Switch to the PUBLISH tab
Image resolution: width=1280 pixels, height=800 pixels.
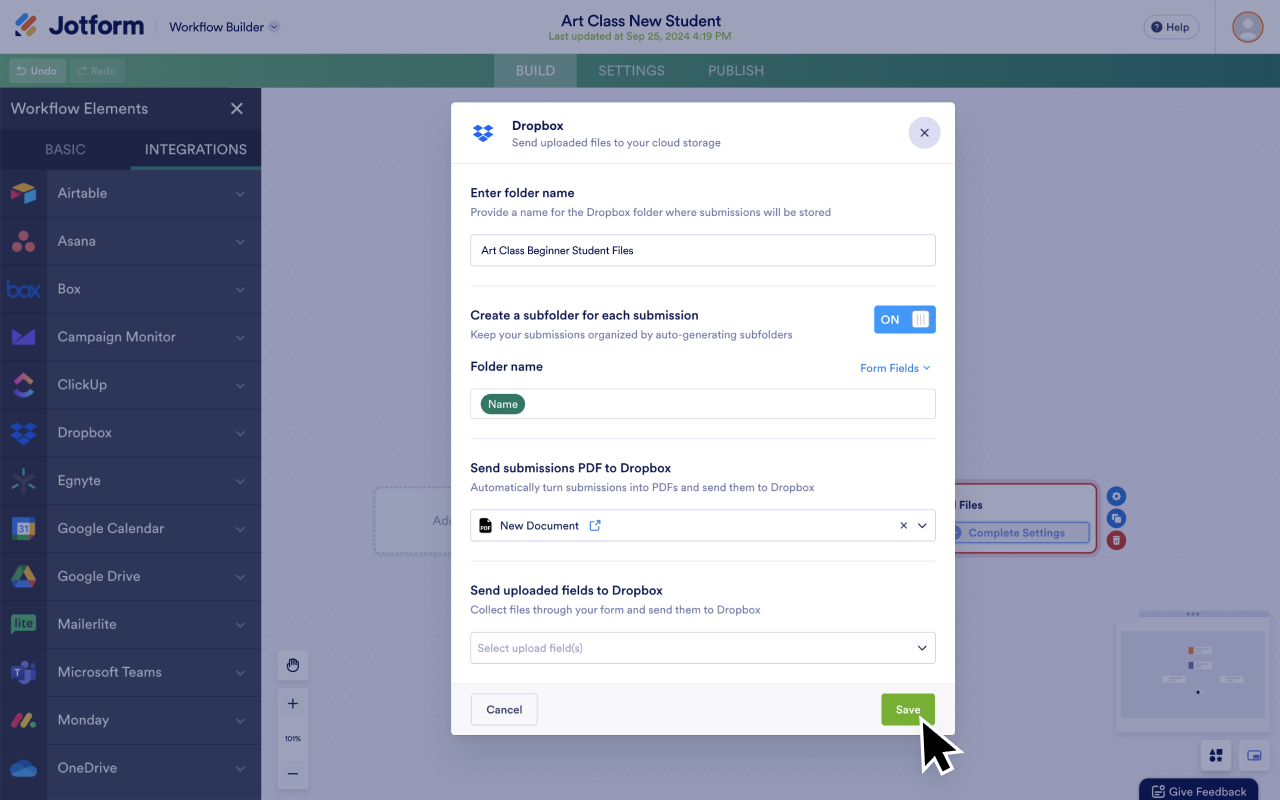(736, 71)
